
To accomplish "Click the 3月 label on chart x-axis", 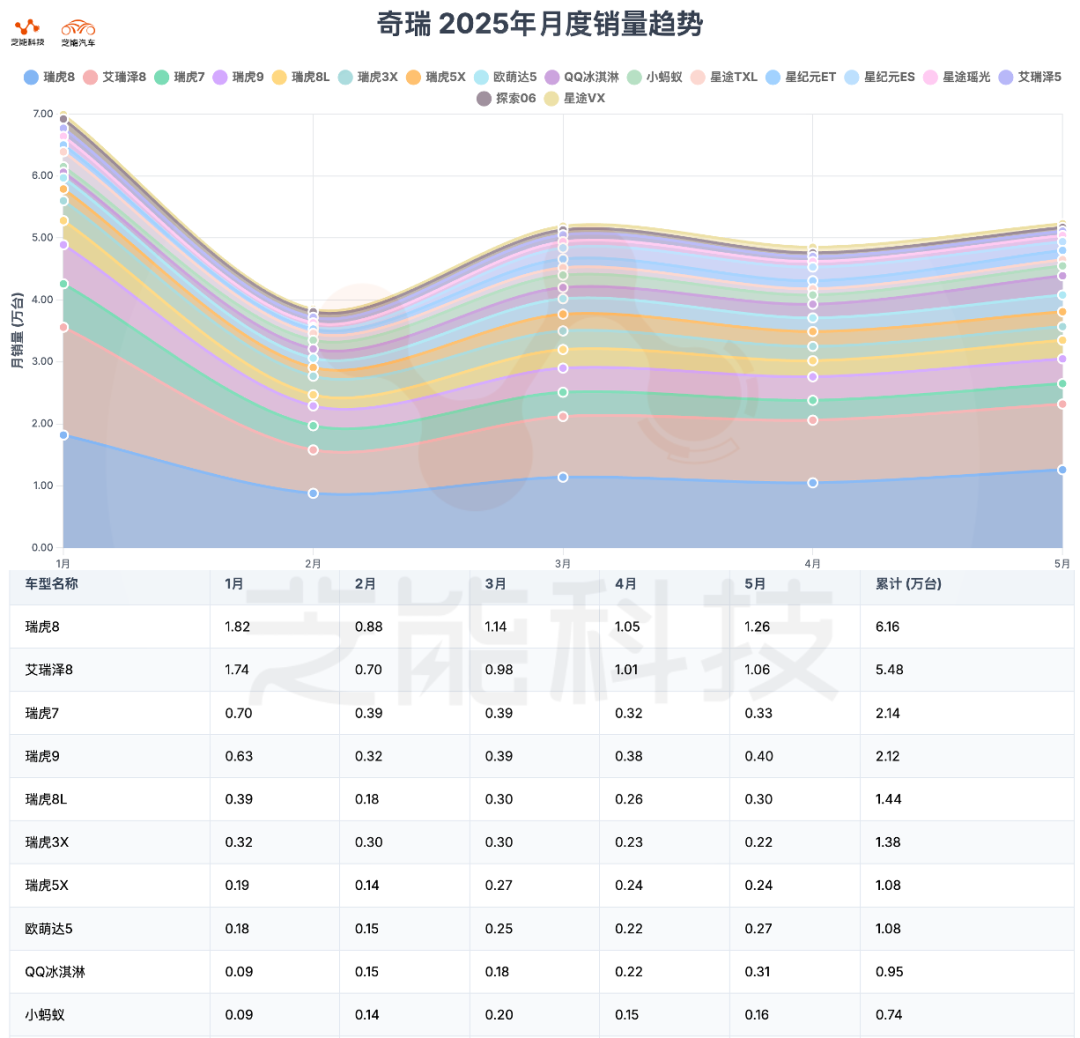I will click(563, 563).
